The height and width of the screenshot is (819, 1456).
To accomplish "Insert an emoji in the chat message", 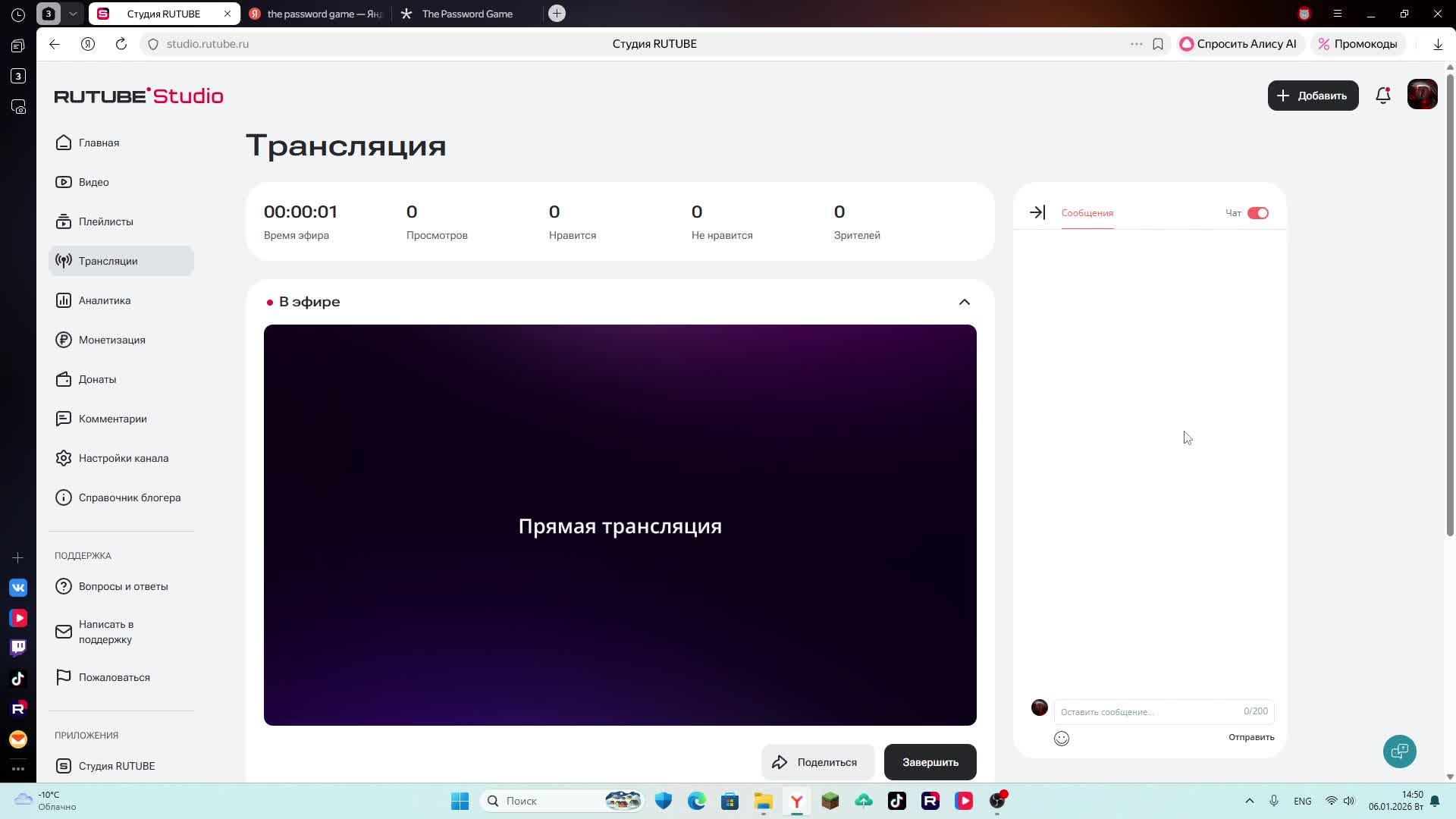I will 1061,738.
